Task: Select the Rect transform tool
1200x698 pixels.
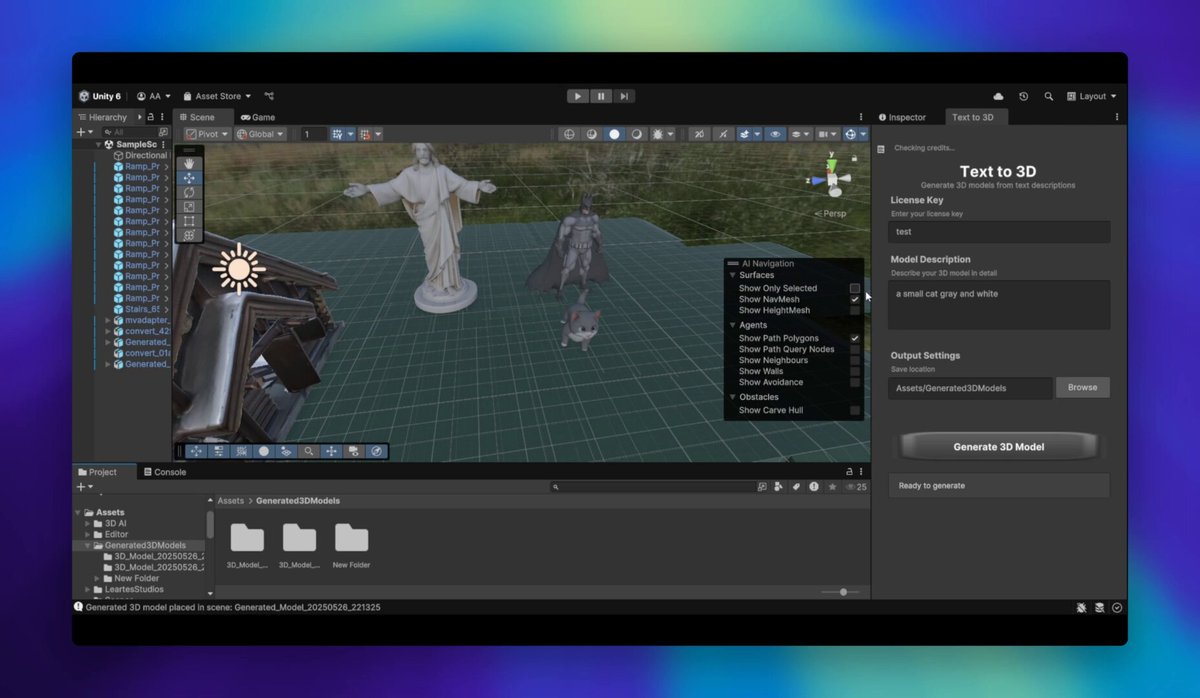Action: 189,221
